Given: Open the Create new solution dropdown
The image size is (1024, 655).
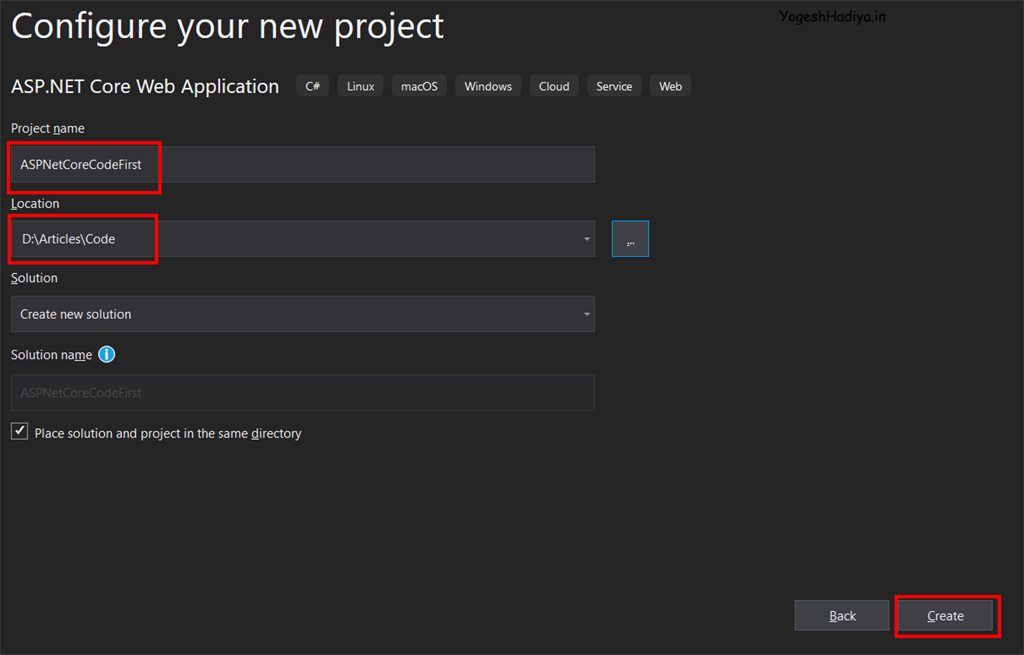Looking at the screenshot, I should click(302, 314).
